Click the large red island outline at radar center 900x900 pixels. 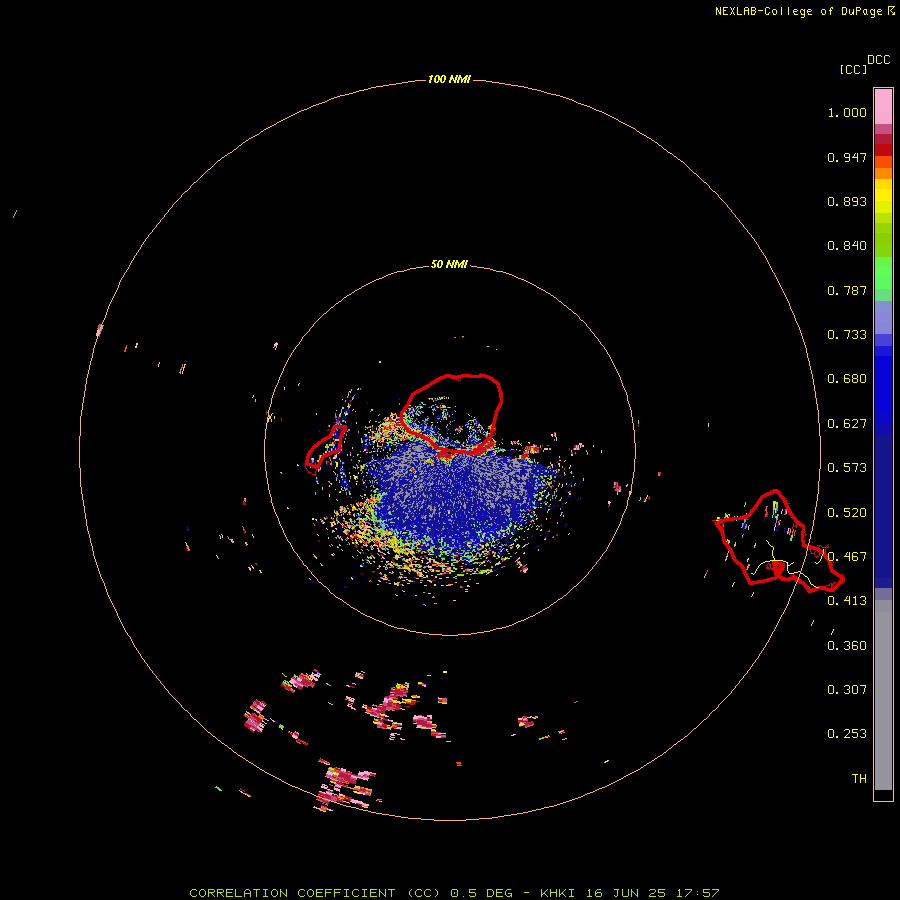pos(452,414)
